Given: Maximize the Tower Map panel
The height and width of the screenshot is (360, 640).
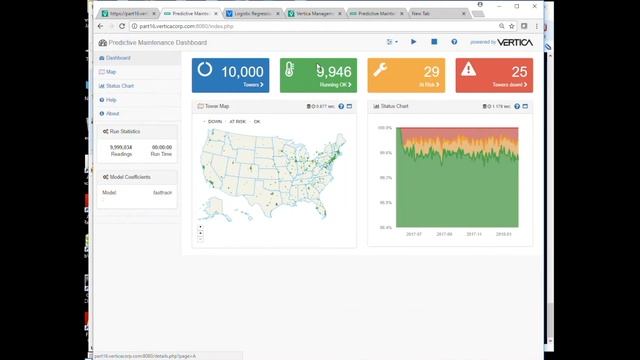Looking at the screenshot, I should (349, 106).
